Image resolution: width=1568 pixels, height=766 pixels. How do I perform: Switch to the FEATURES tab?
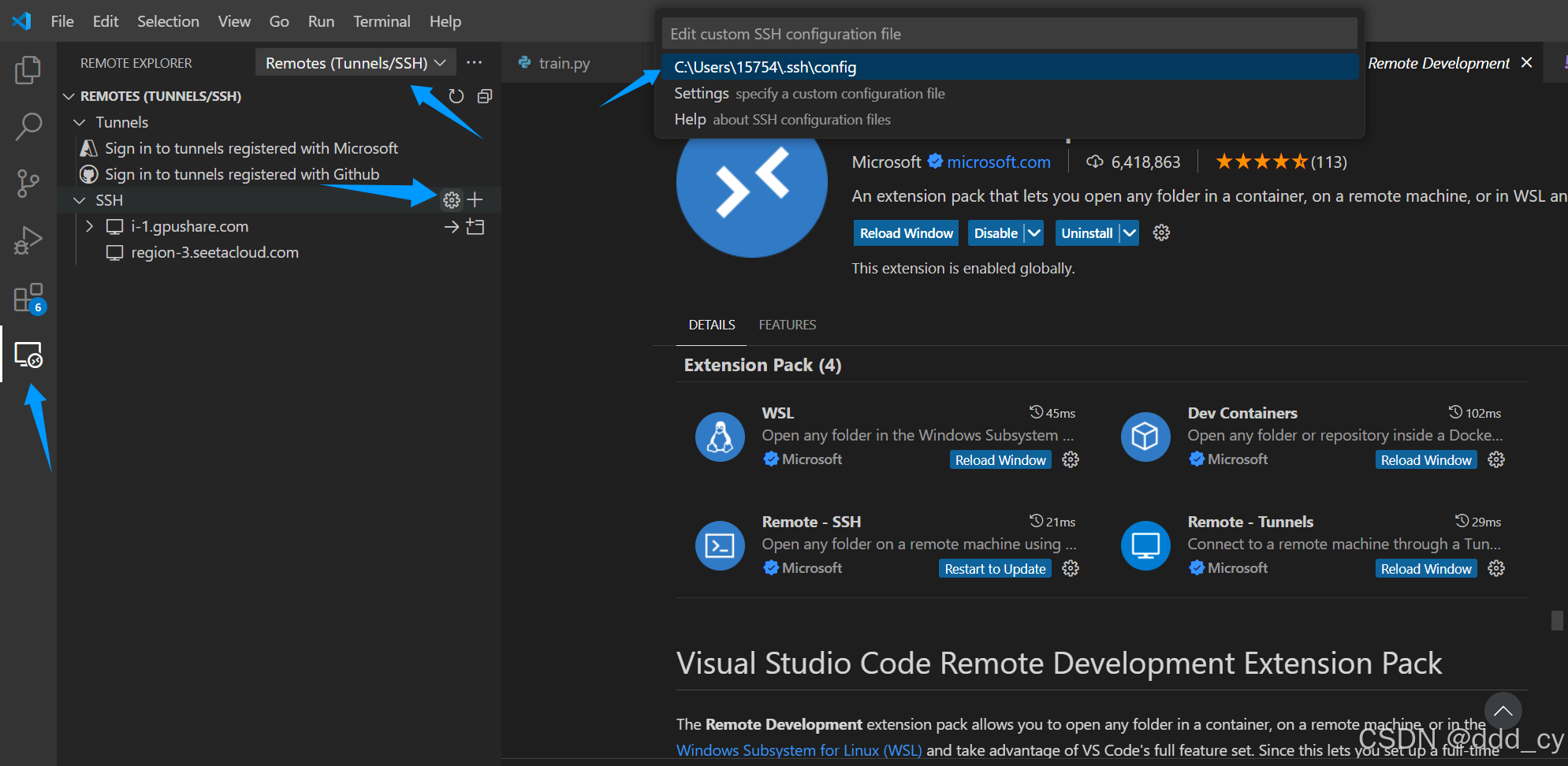[788, 325]
